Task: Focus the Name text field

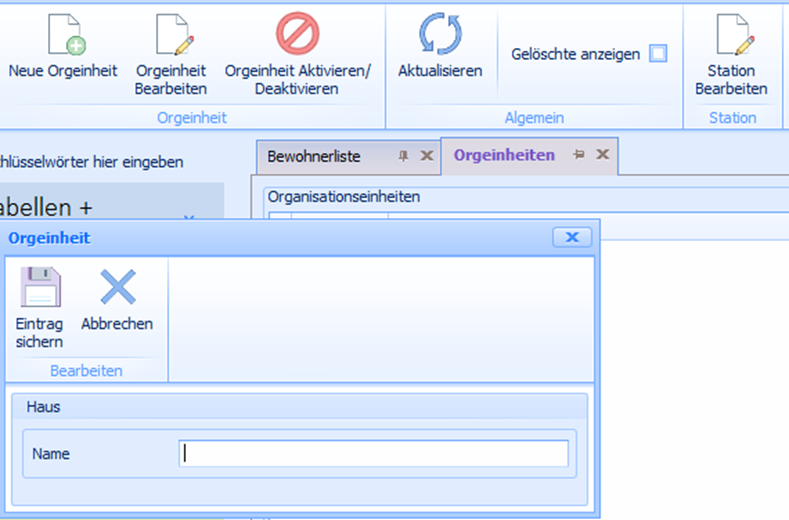Action: click(x=374, y=454)
